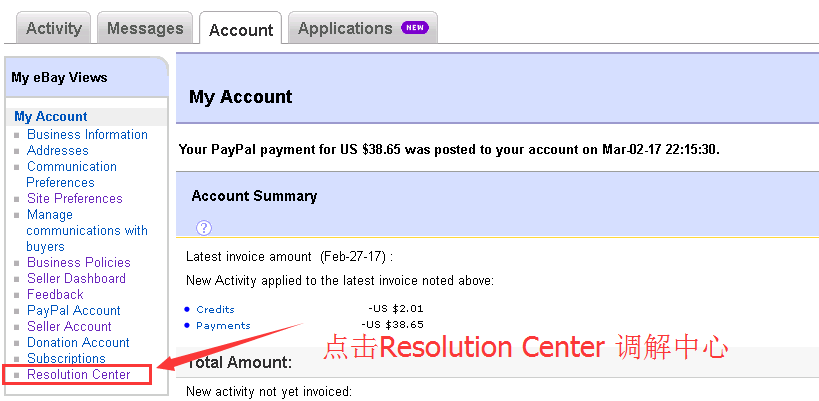Open Communication Preferences link
Image resolution: width=819 pixels, height=401 pixels.
click(72, 175)
